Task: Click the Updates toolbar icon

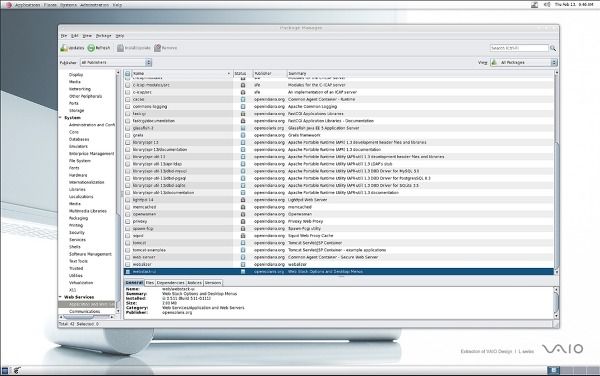Action: click(64, 48)
